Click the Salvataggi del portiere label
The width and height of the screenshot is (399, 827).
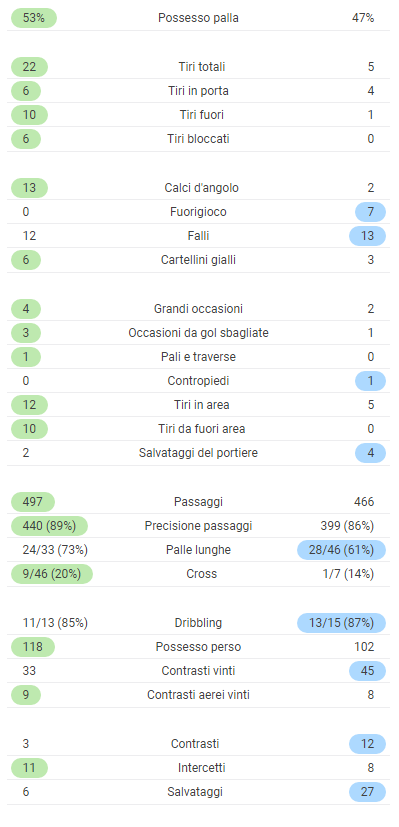click(x=198, y=453)
